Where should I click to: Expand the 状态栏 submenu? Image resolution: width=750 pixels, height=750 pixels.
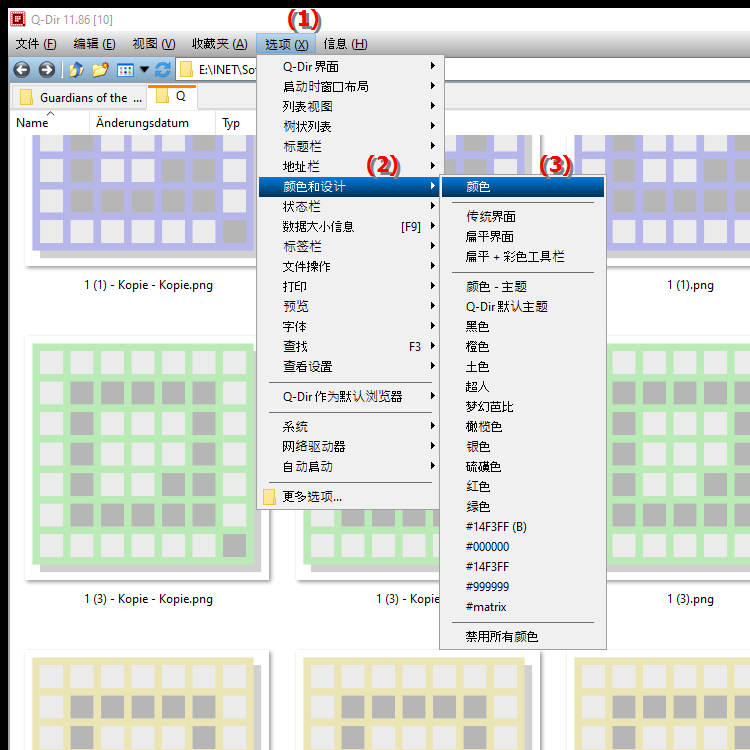348,207
